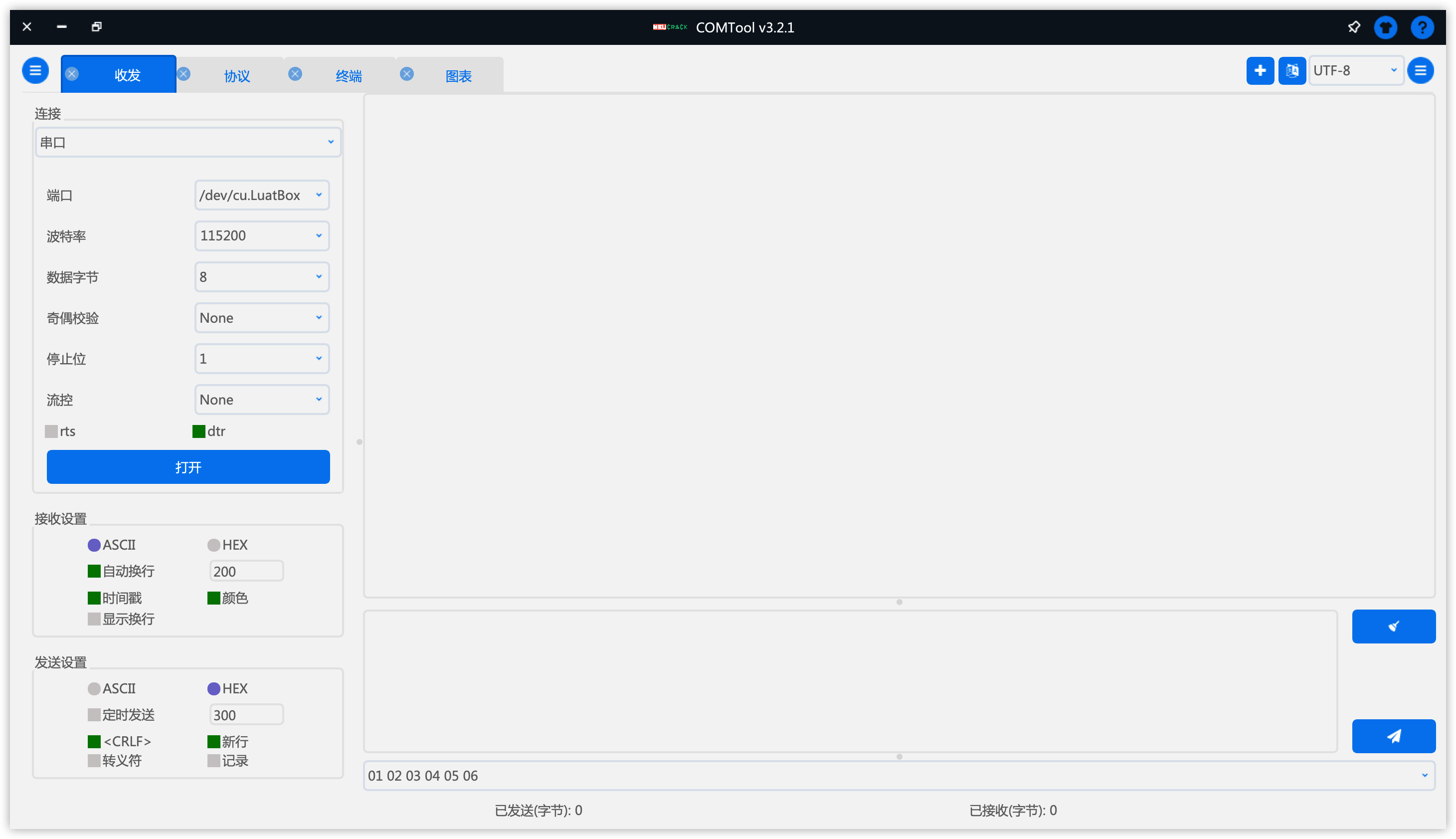Switch to the 终端 tab

point(349,75)
